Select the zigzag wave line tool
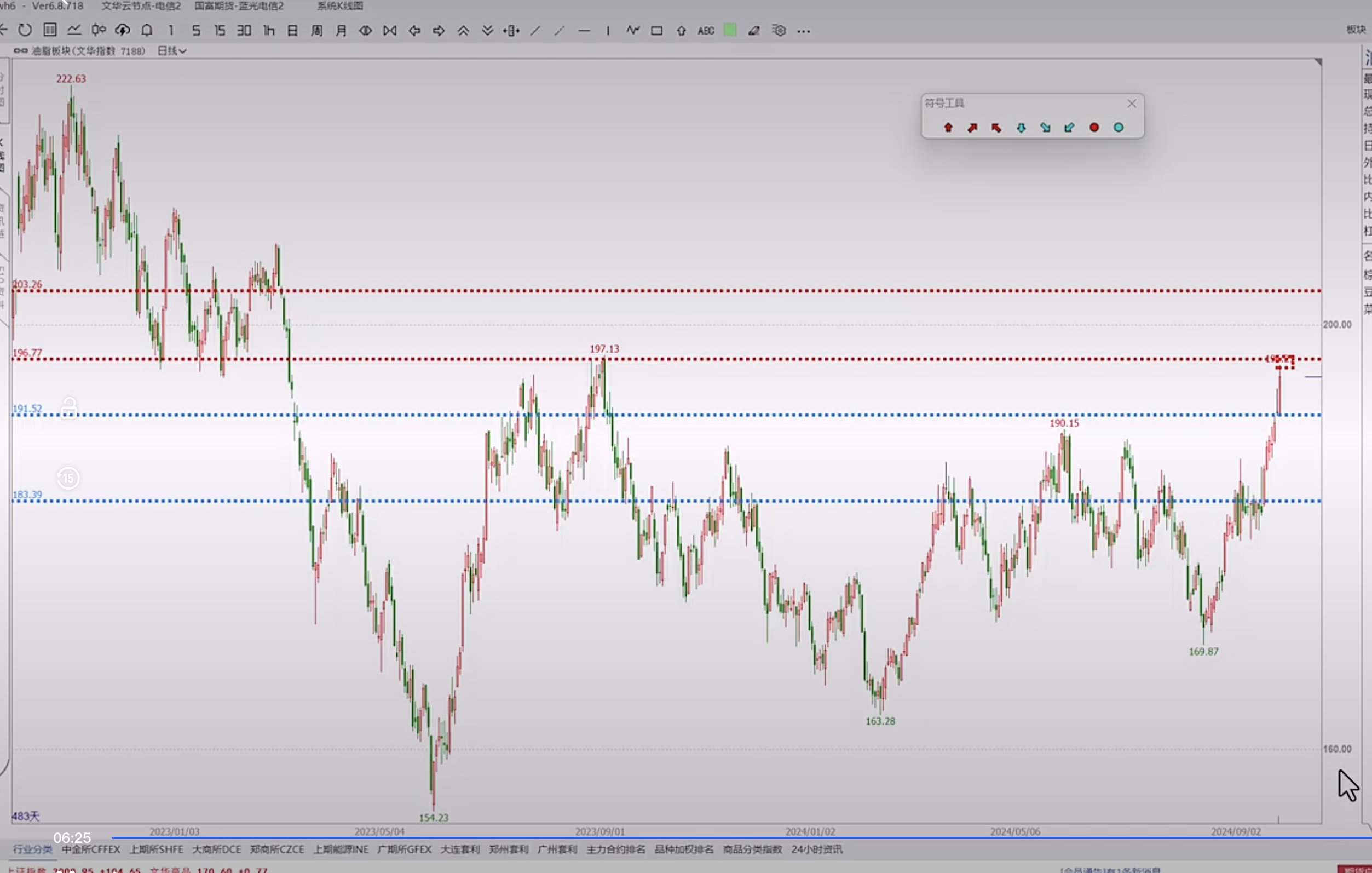The height and width of the screenshot is (873, 1372). 632,31
